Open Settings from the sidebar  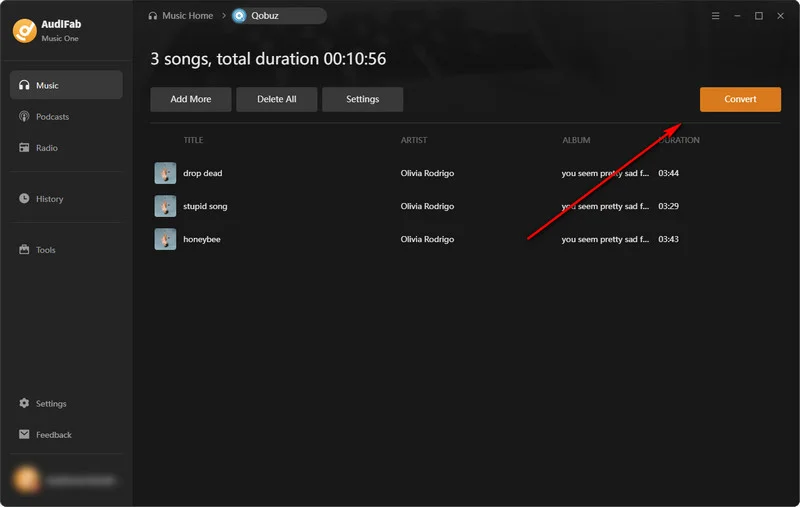click(66, 403)
